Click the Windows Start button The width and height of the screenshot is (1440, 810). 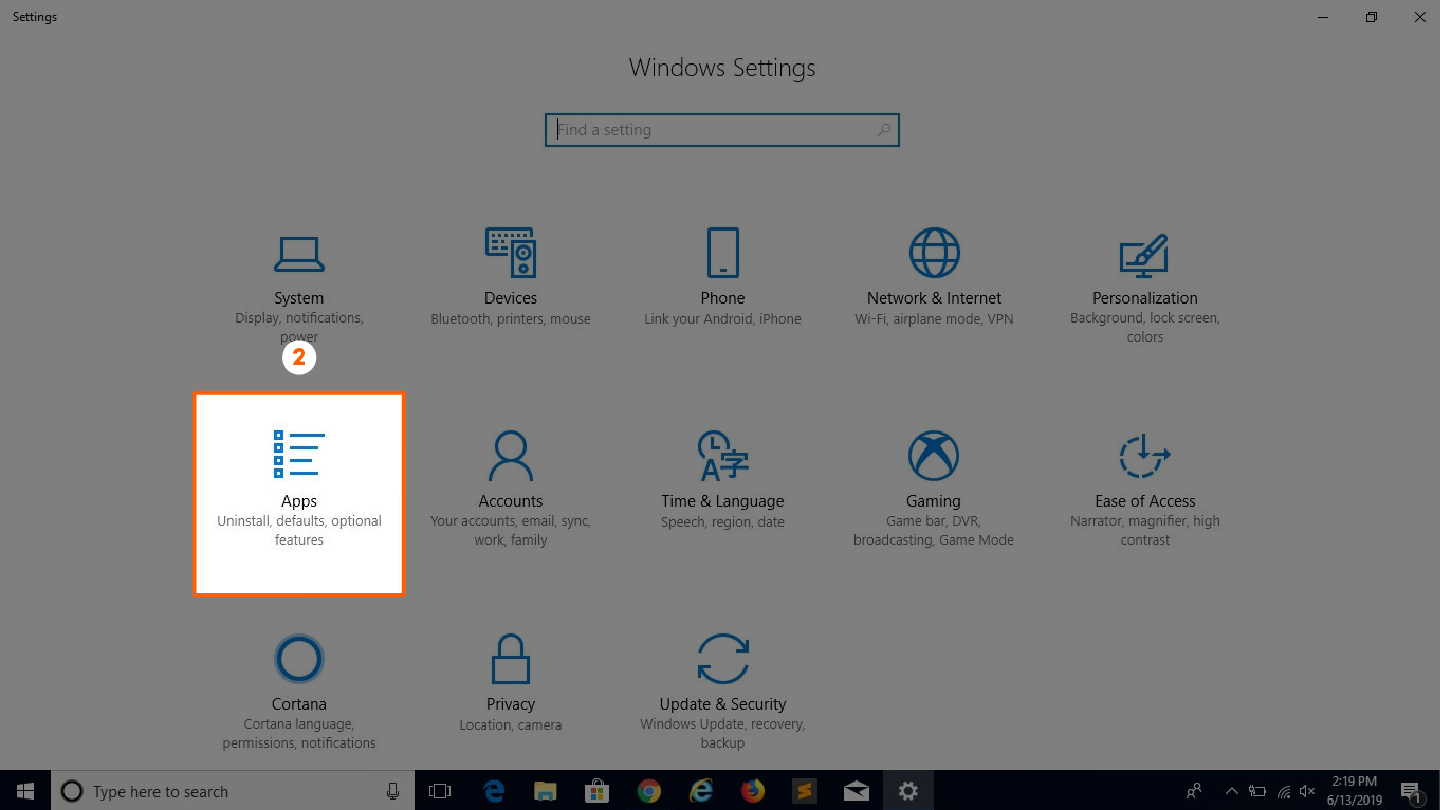25,791
